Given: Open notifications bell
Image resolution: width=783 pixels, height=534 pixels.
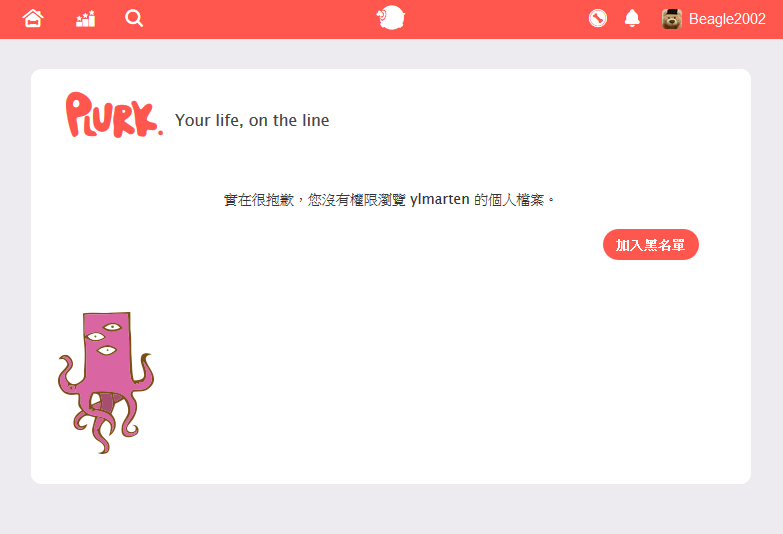Looking at the screenshot, I should click(632, 18).
